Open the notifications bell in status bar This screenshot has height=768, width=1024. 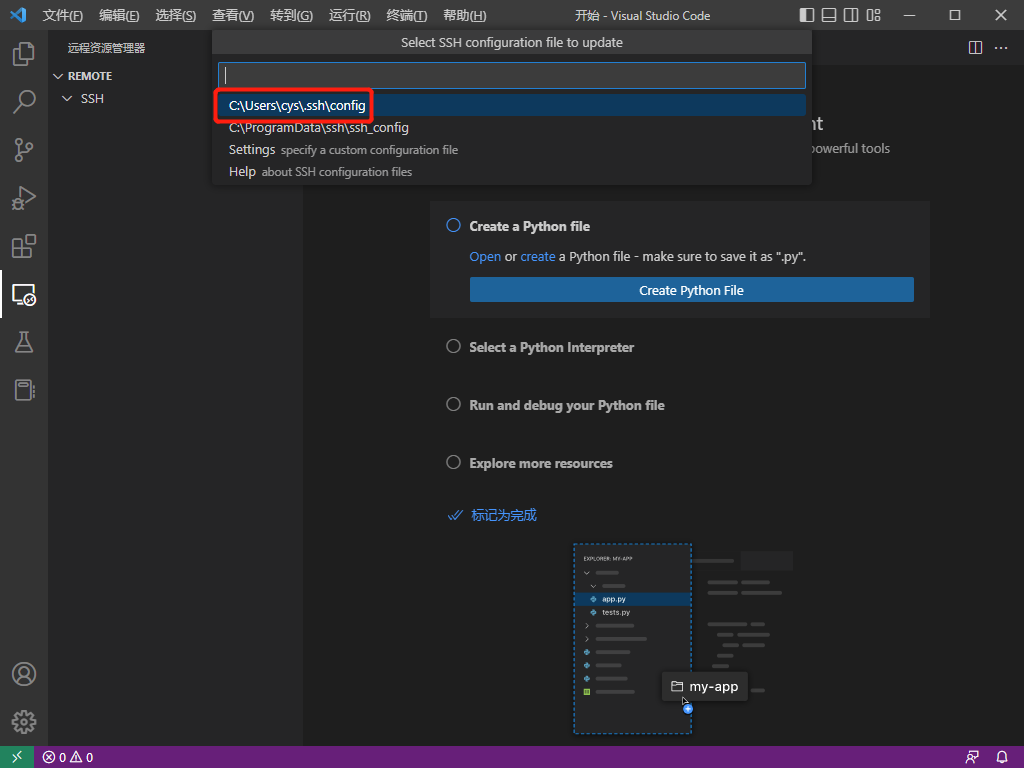pyautogui.click(x=1001, y=757)
